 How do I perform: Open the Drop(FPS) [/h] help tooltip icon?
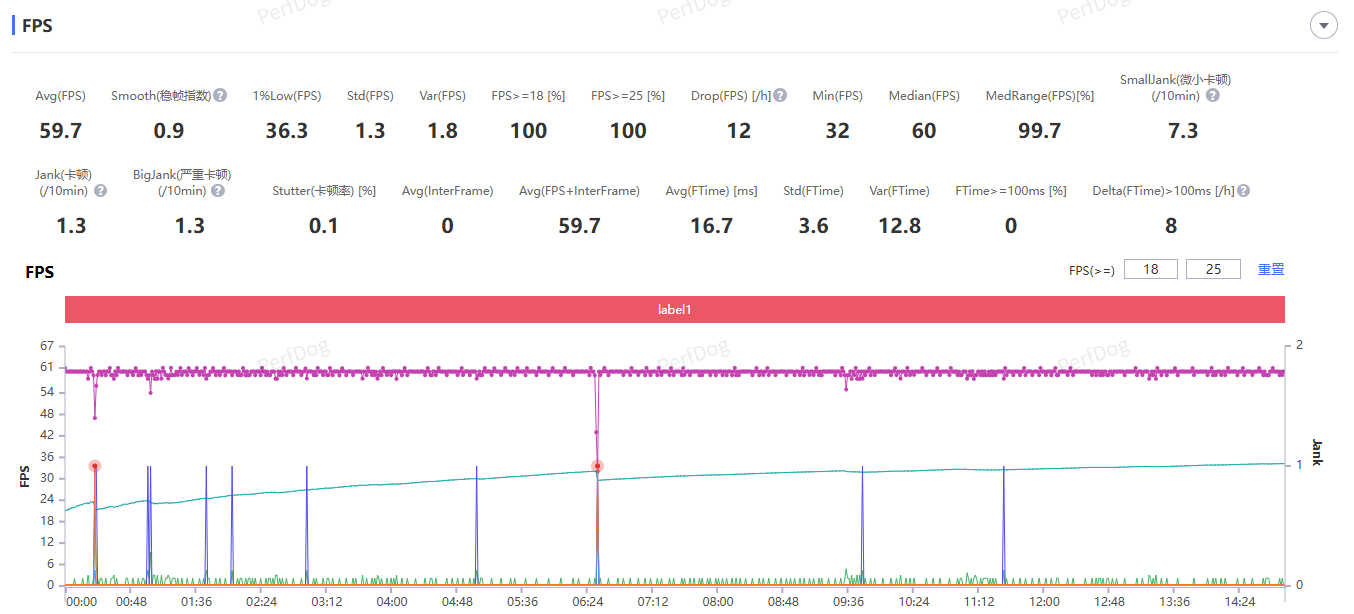click(780, 96)
